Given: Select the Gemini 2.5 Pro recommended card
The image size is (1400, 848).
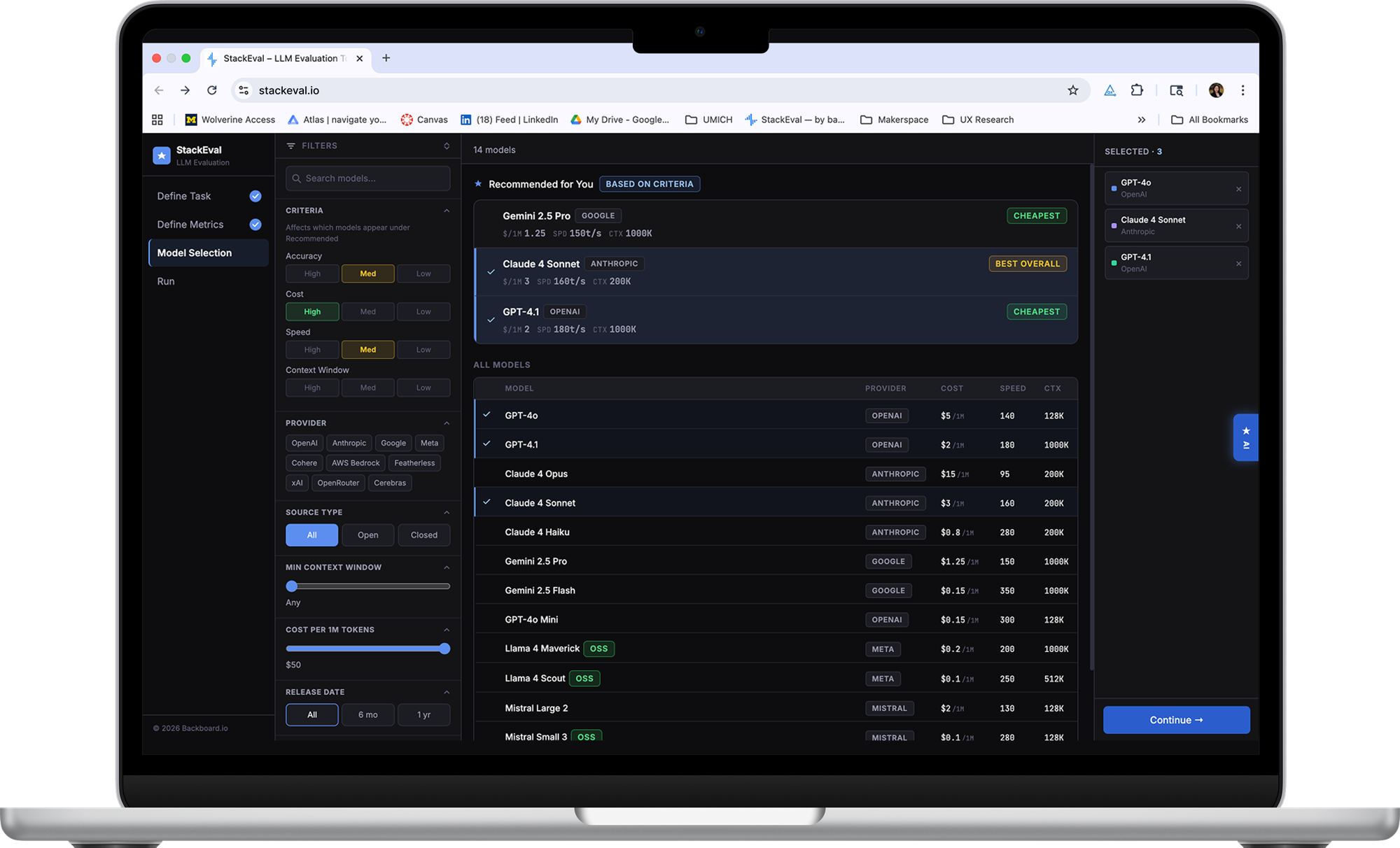Looking at the screenshot, I should [x=776, y=224].
